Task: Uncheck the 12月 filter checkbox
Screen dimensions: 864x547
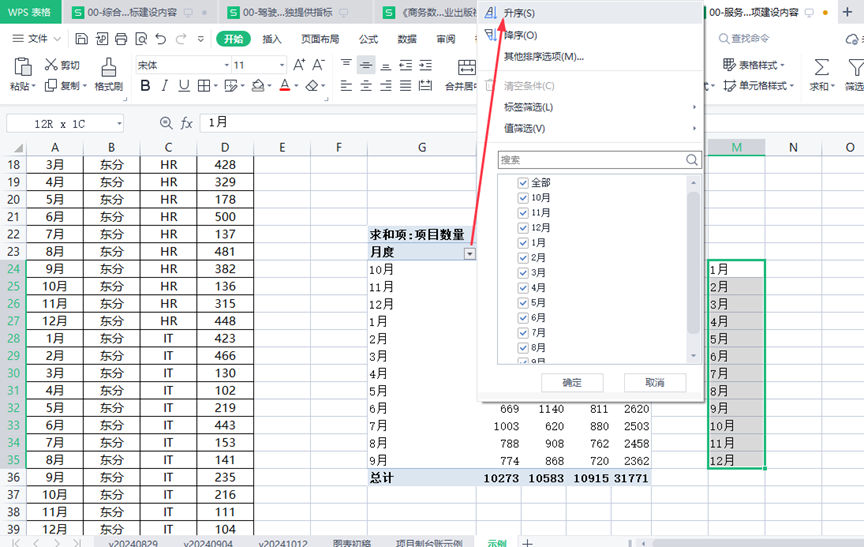Action: tap(523, 228)
